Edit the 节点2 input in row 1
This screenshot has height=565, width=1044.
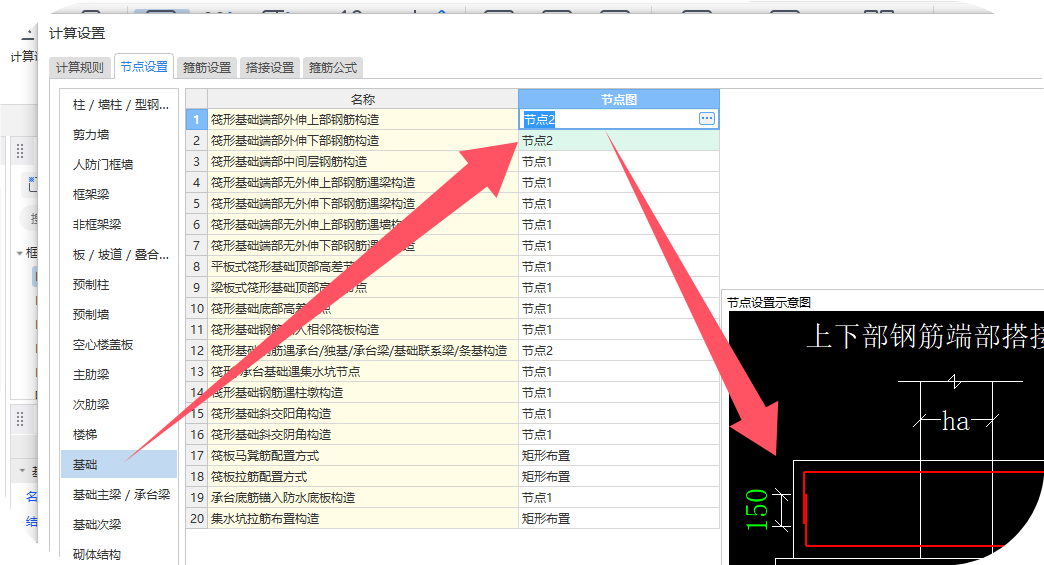click(x=609, y=119)
